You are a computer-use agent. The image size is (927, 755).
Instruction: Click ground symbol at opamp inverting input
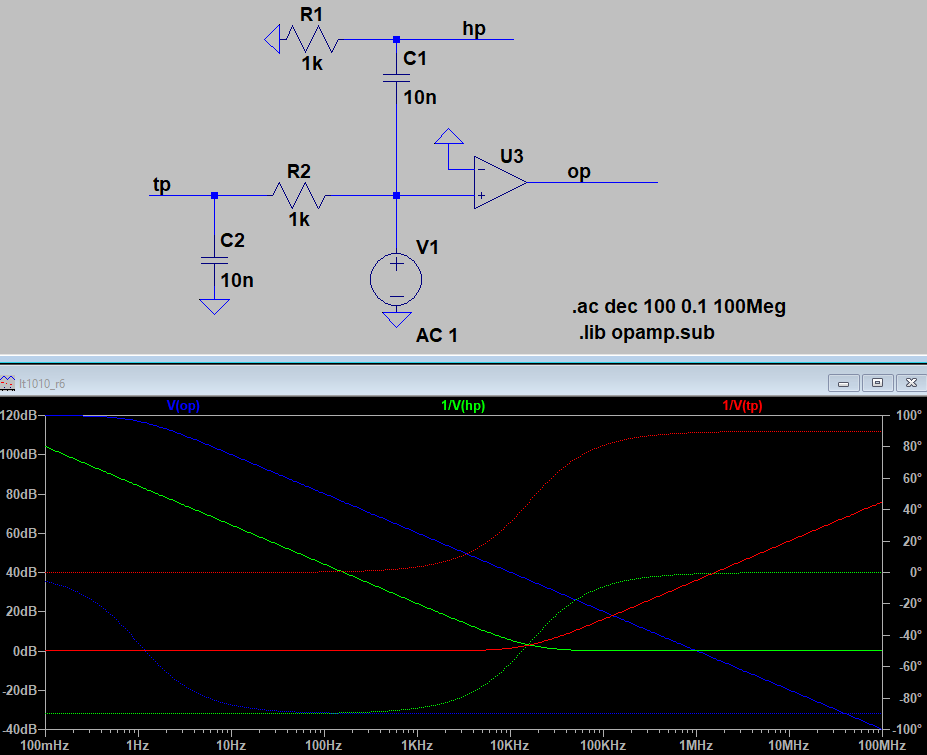449,136
